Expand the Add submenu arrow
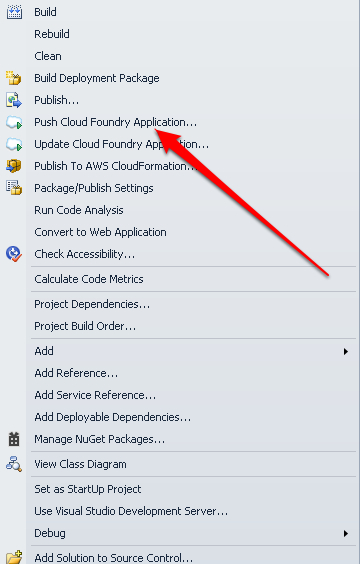360x564 pixels. (346, 351)
